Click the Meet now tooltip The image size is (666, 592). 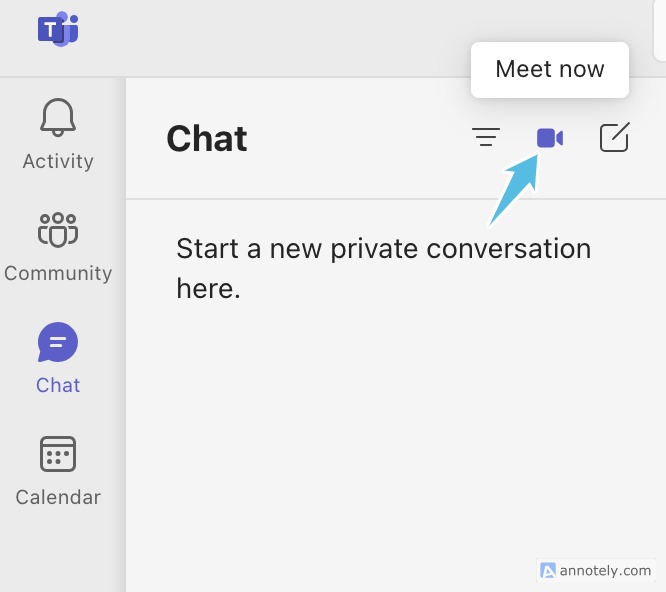[550, 70]
